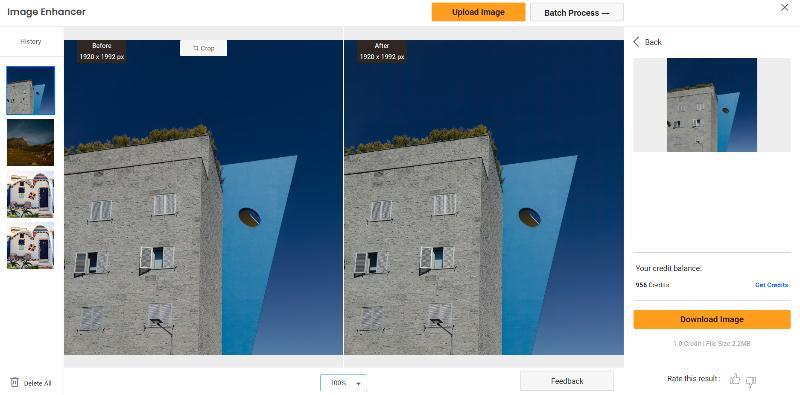Click the Download Image button
Screen dimensions: 800x395
click(x=712, y=319)
